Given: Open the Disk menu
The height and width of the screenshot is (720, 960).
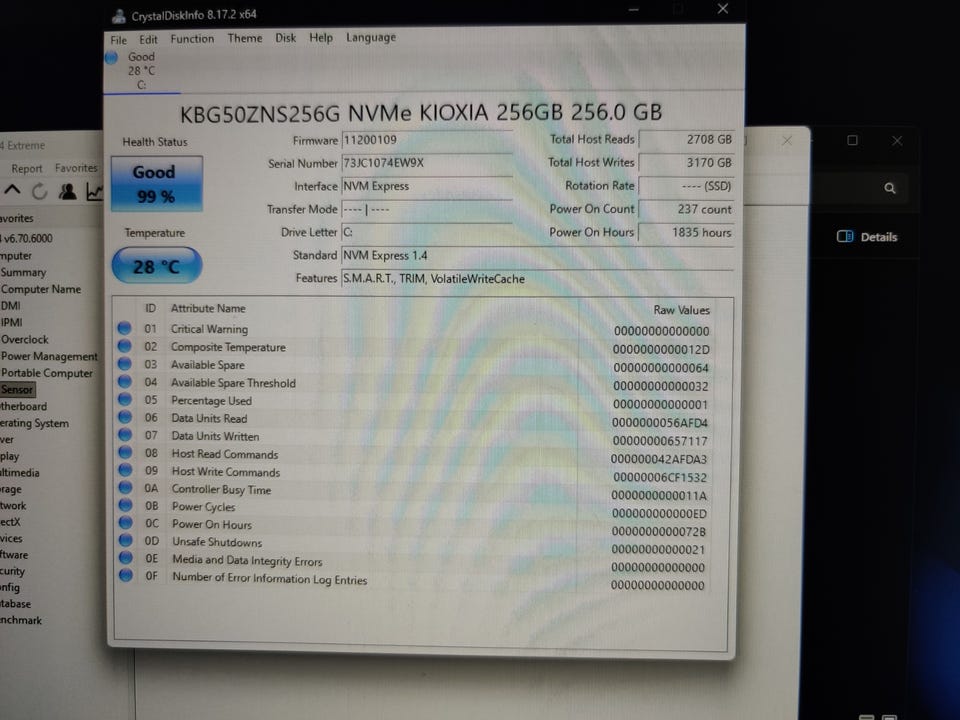Looking at the screenshot, I should click(x=285, y=38).
